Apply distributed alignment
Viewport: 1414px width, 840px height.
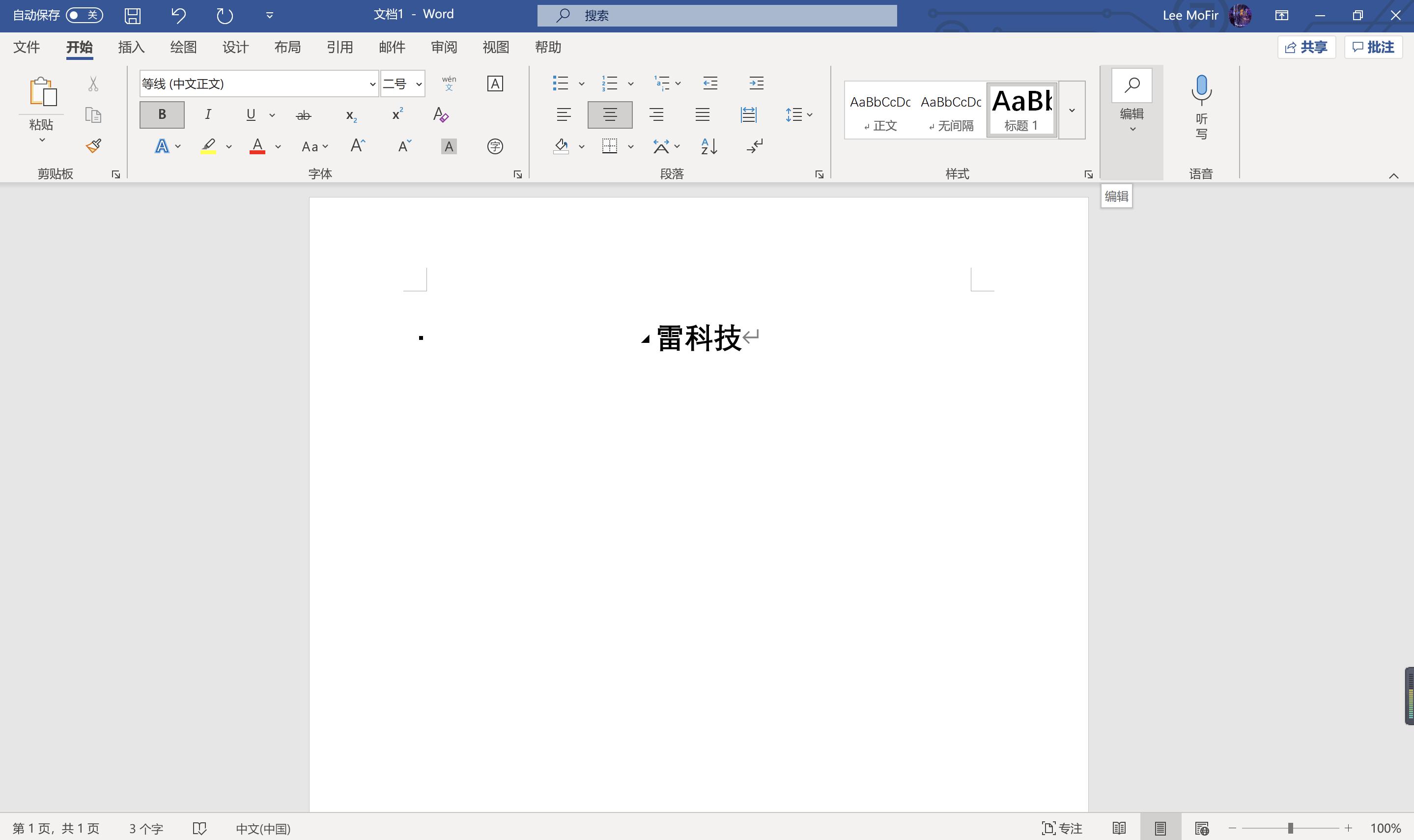tap(748, 115)
